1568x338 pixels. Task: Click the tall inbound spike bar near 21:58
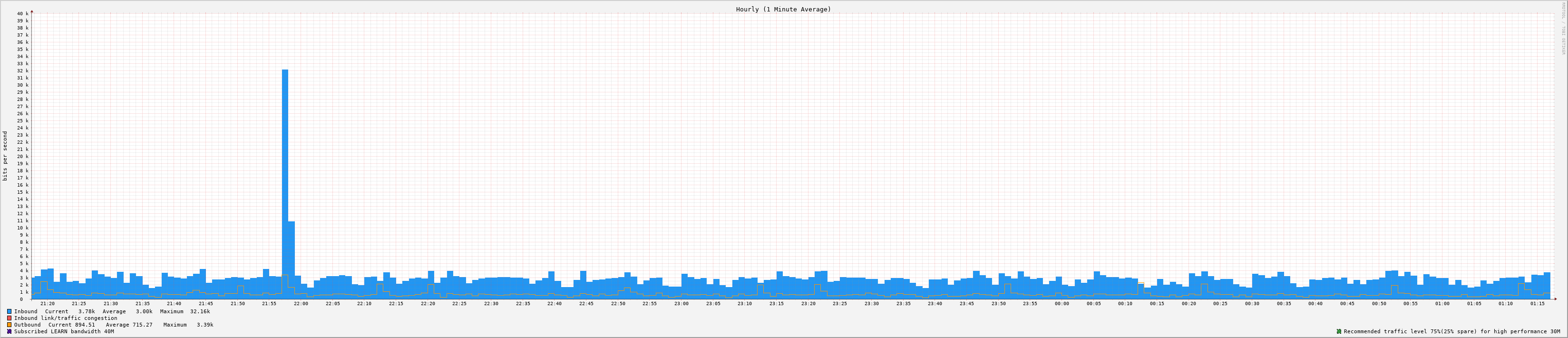285,183
